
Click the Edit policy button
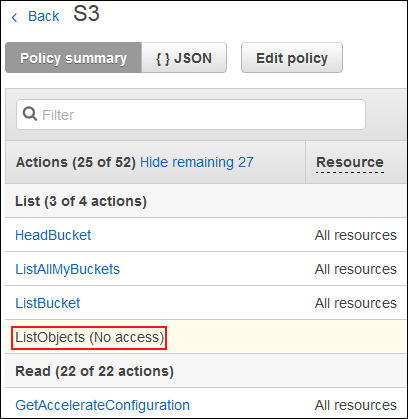point(292,58)
